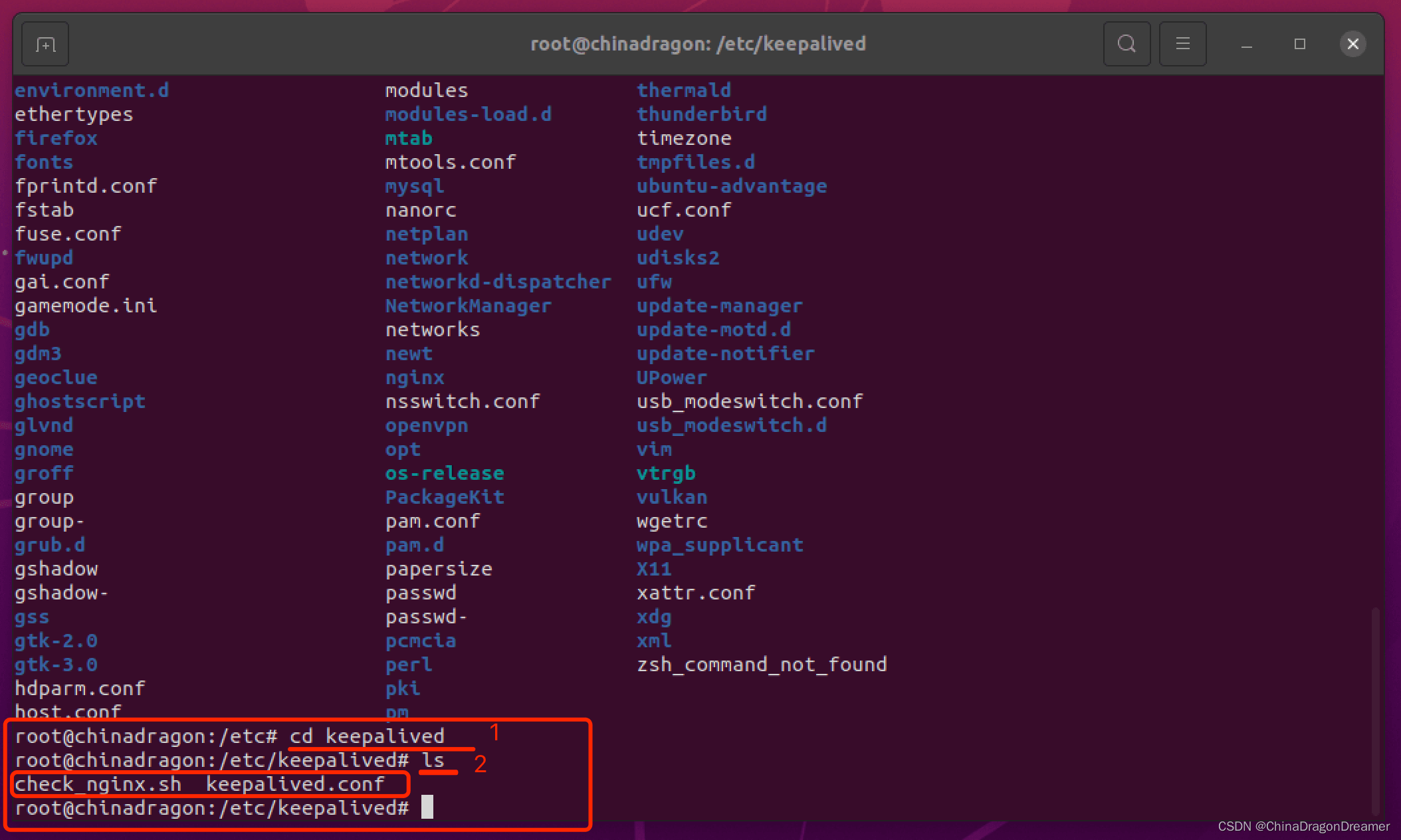The height and width of the screenshot is (840, 1401).
Task: Click the X11 directory entry
Action: [654, 569]
